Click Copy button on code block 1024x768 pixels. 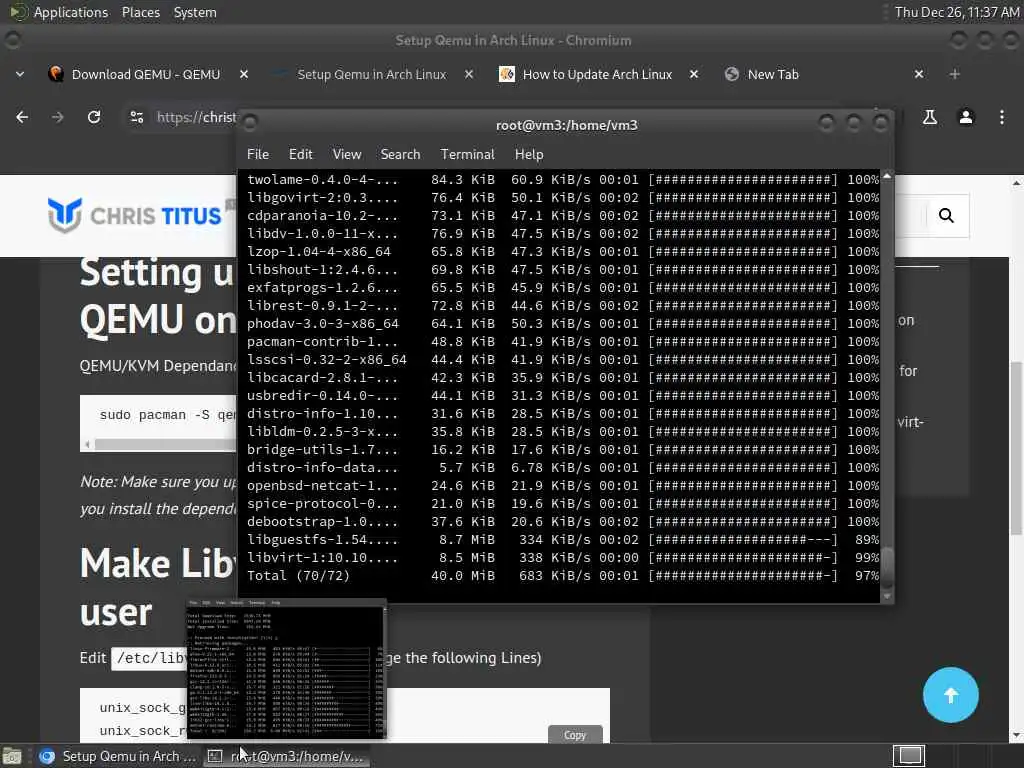click(x=575, y=735)
